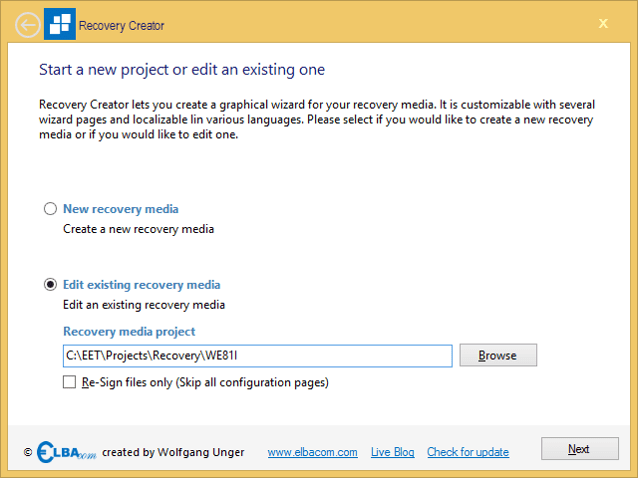This screenshot has height=478, width=638.
Task: Click the 'Recovery Creator' title text
Action: pyautogui.click(x=121, y=26)
